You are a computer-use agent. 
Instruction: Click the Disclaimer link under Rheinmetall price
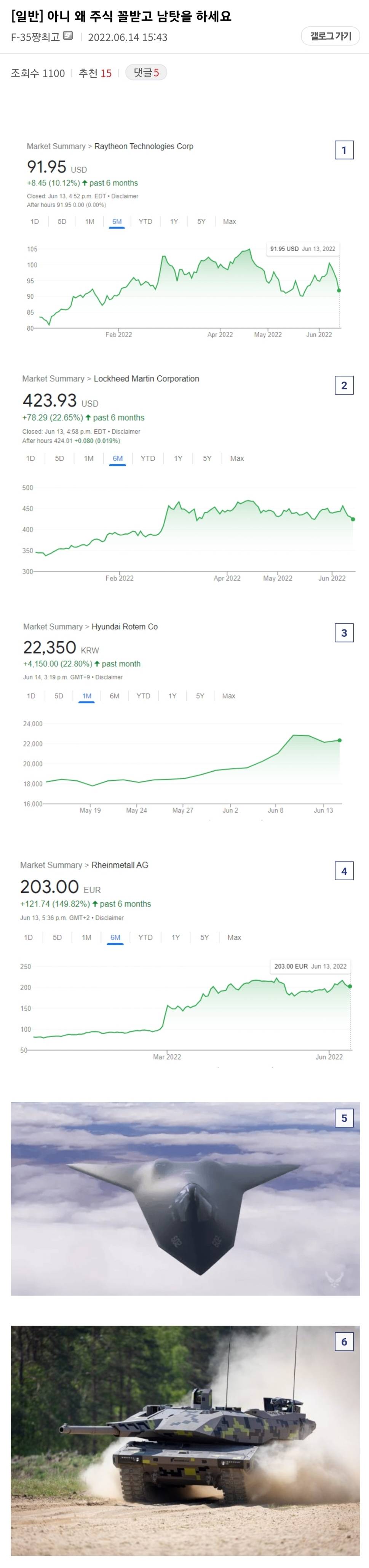tap(109, 917)
